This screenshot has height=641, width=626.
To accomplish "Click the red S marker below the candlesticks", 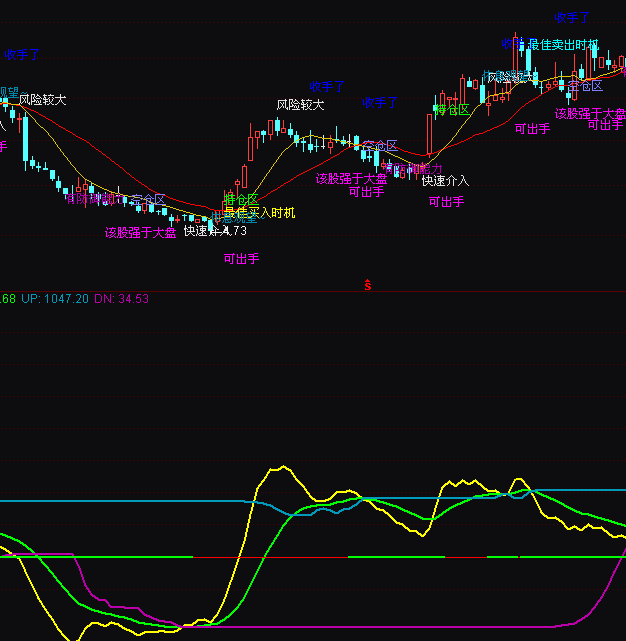I will click(x=368, y=286).
